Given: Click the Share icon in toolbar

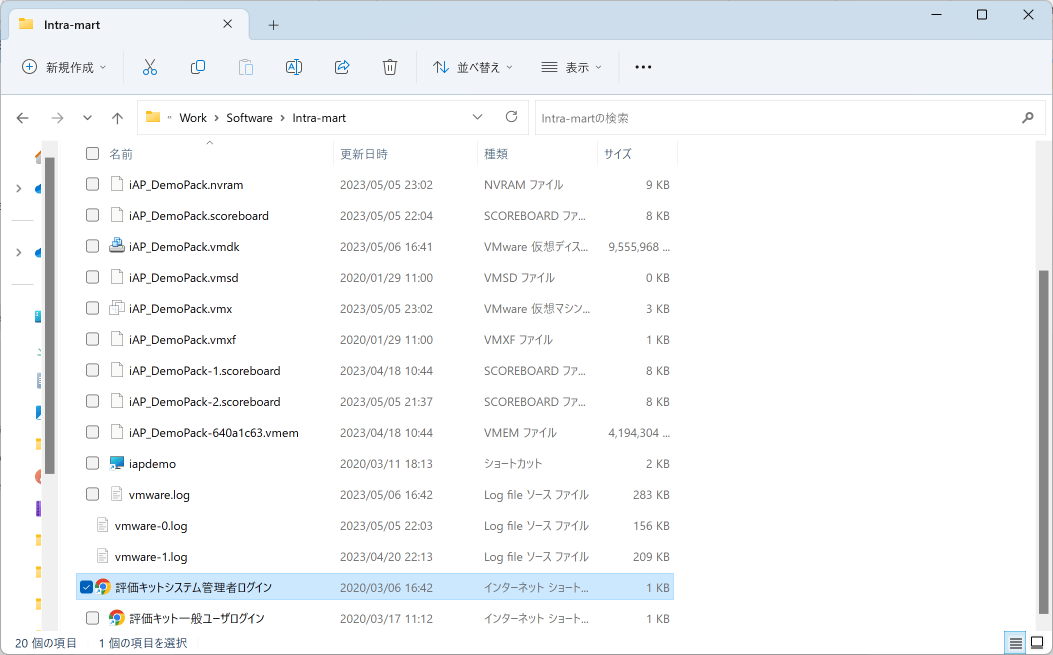Looking at the screenshot, I should [x=342, y=67].
